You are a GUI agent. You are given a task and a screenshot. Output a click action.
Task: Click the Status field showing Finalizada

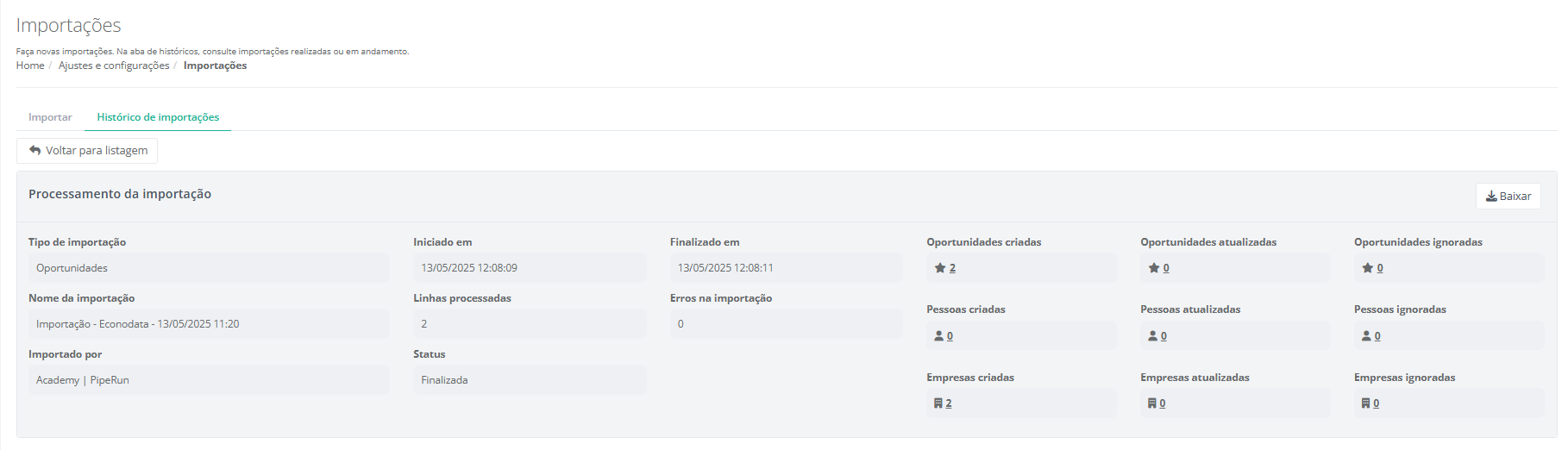pyautogui.click(x=529, y=380)
